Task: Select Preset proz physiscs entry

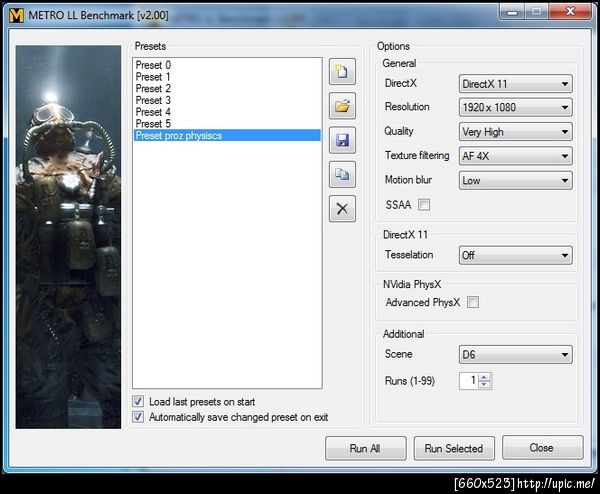Action: pyautogui.click(x=227, y=135)
